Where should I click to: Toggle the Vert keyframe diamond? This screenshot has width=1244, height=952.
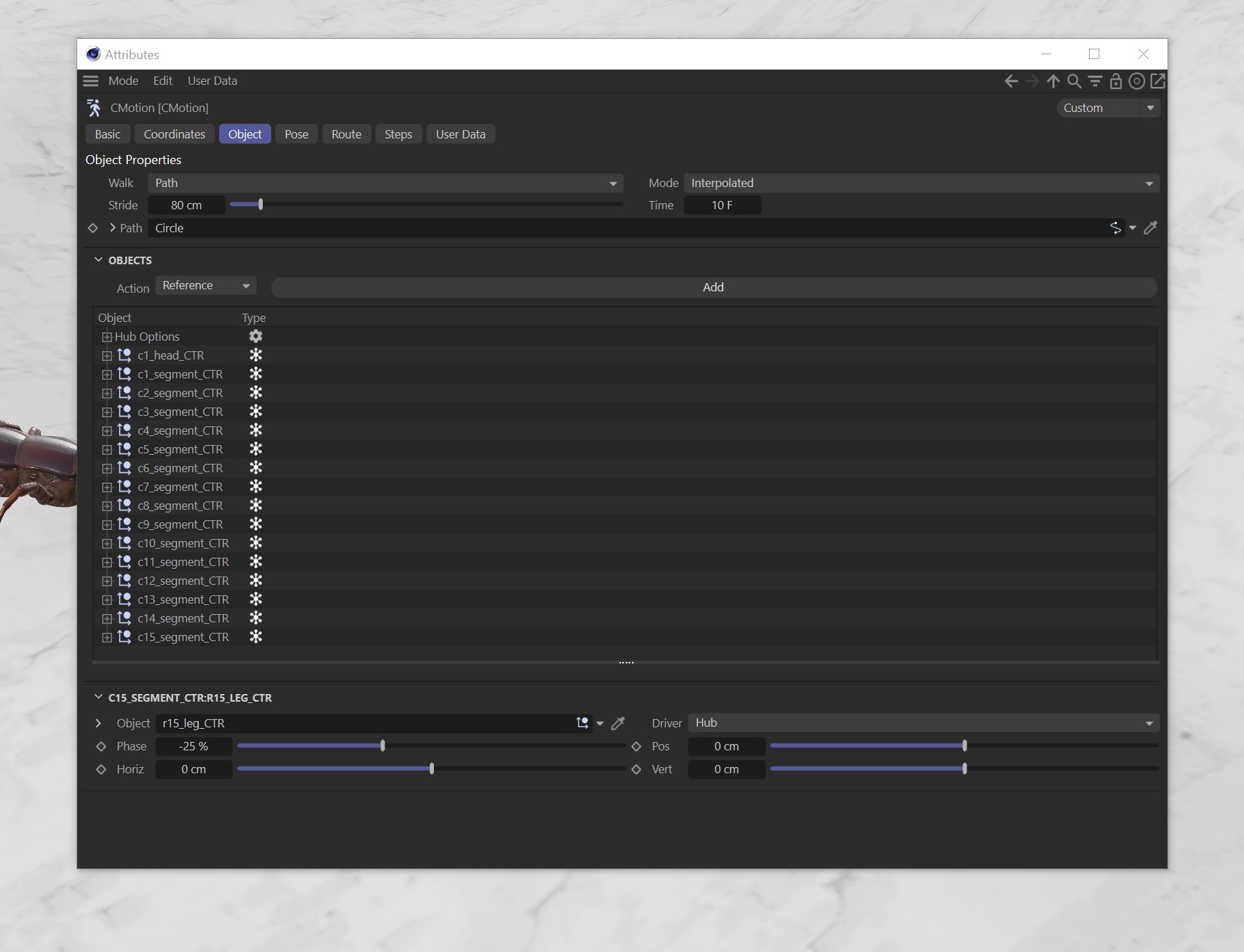[636, 769]
